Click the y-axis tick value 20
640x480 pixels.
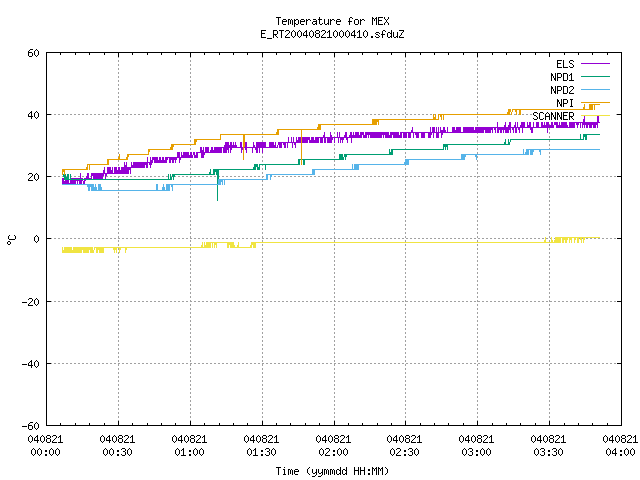pos(33,177)
